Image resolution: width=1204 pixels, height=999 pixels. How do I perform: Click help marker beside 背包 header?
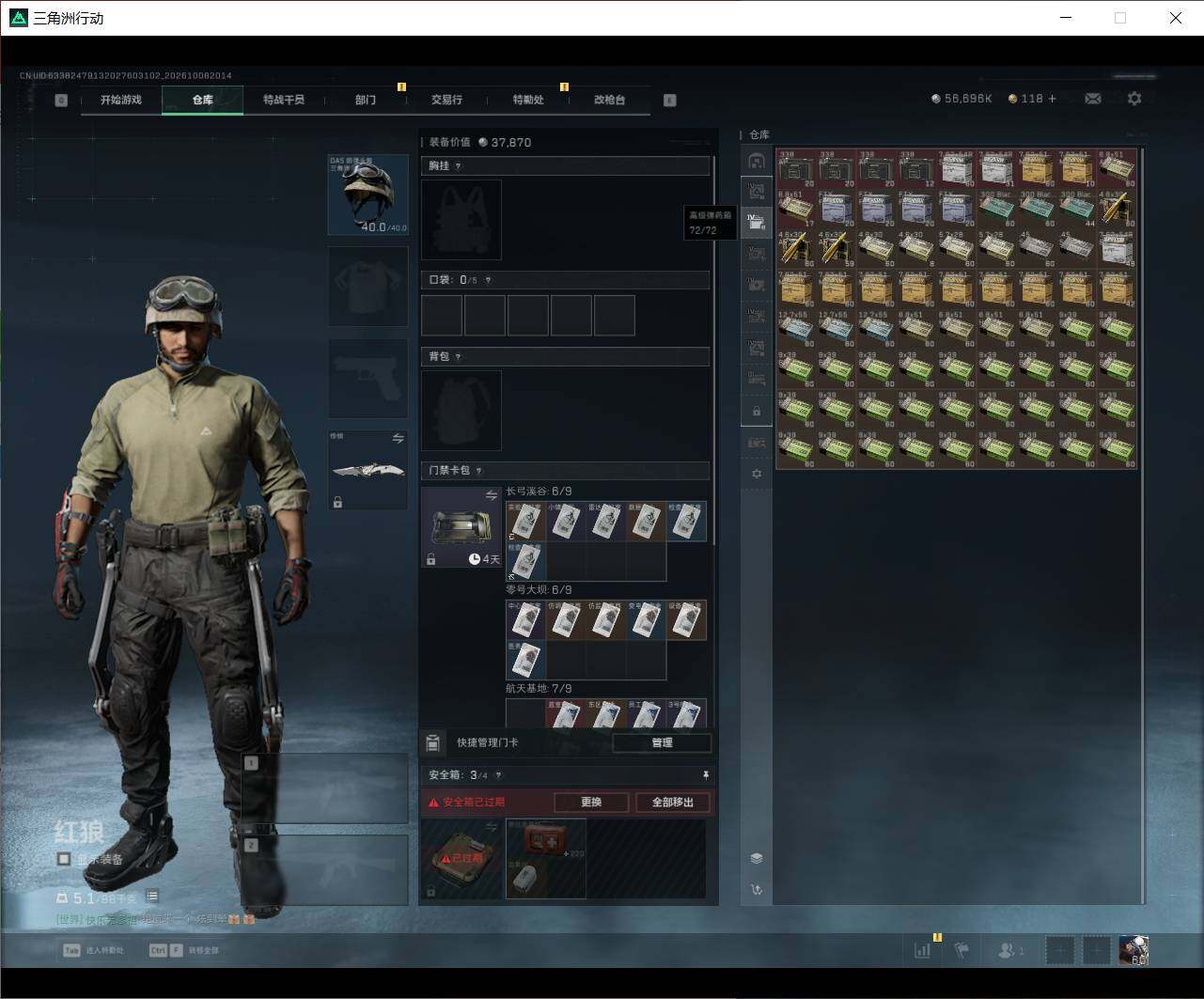[x=458, y=357]
